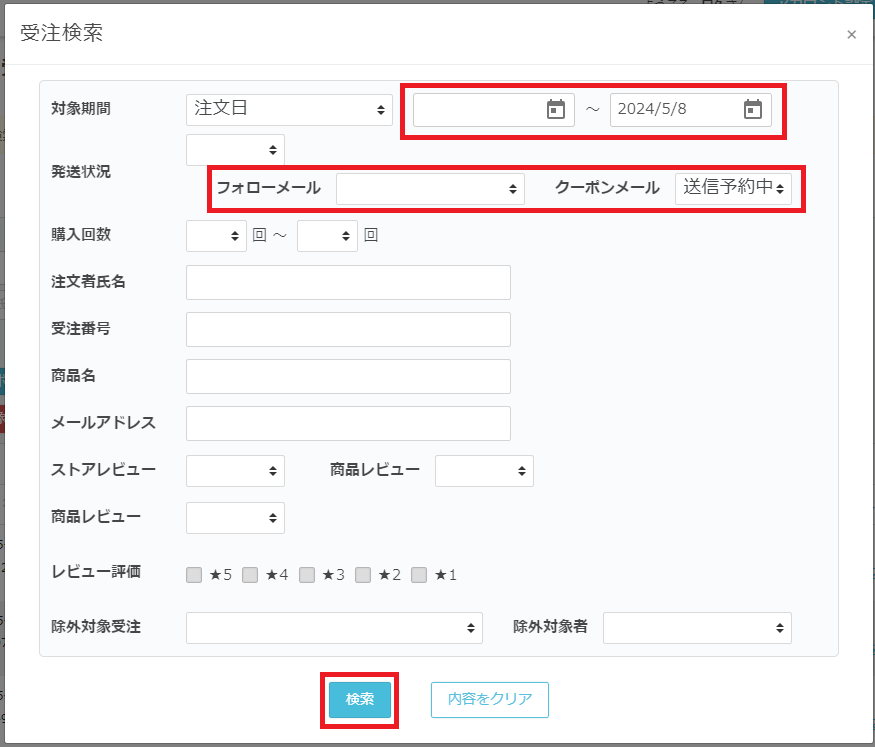Viewport: 875px width, 747px height.
Task: Check the ★4 review rating box
Action: click(x=250, y=575)
